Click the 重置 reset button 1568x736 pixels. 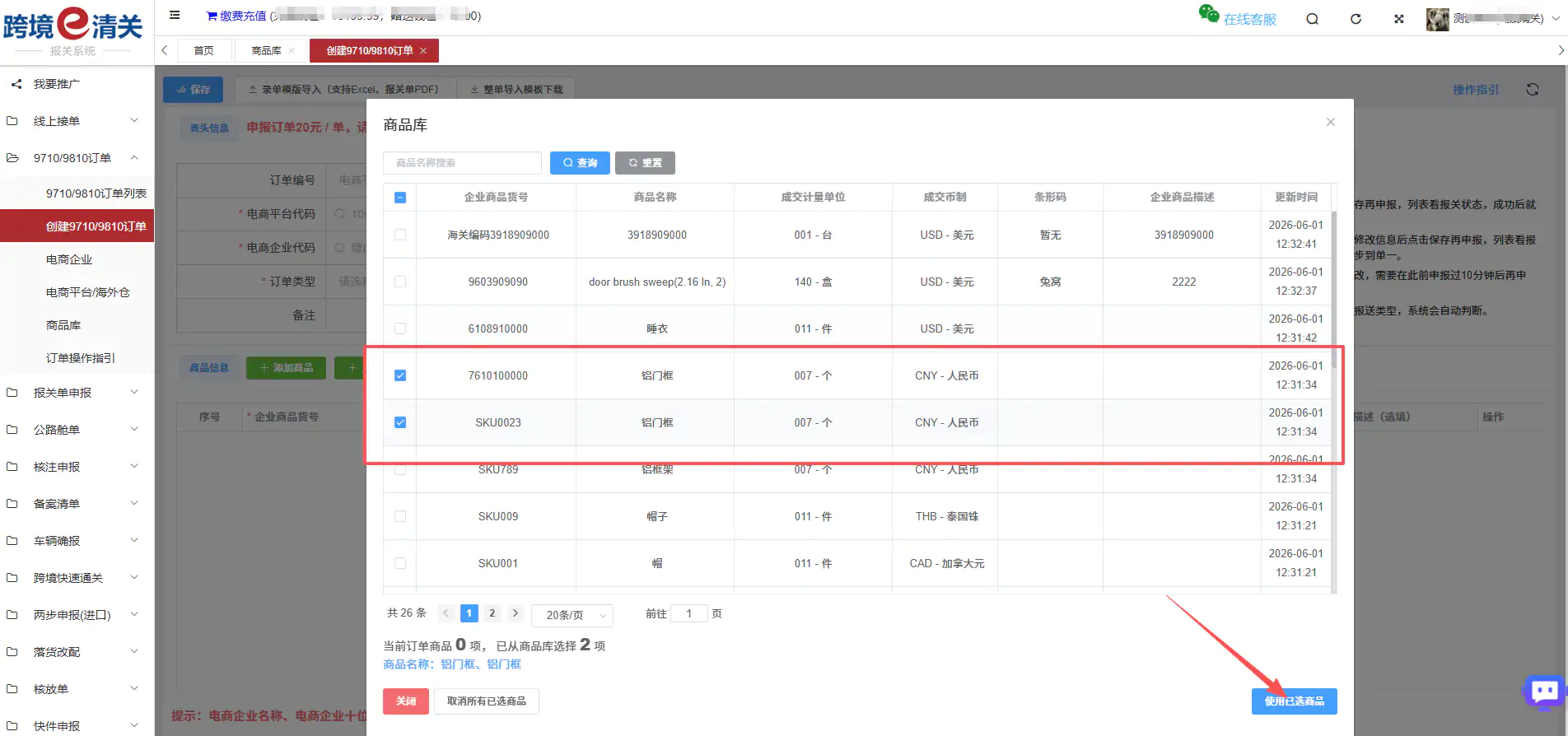[x=645, y=163]
